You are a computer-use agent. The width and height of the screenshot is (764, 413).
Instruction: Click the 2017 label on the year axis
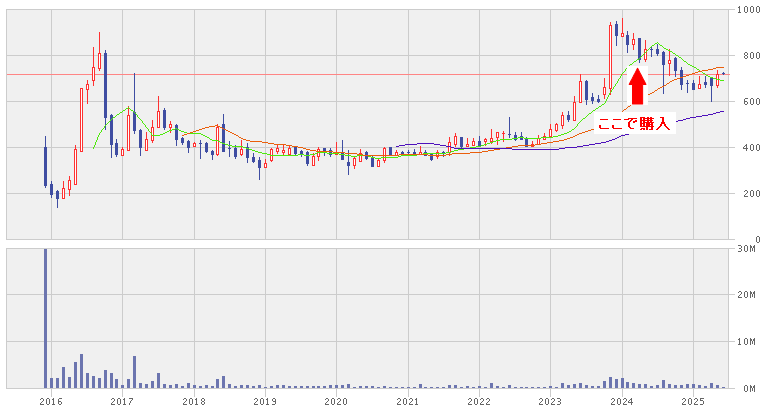(x=122, y=402)
